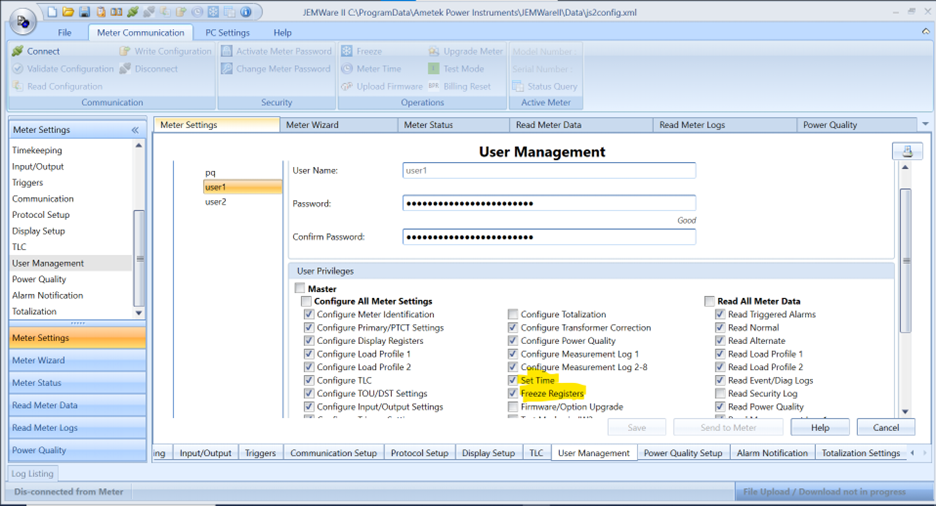The width and height of the screenshot is (936, 506).
Task: Open tab overflow dropdown beside Power Quality tab
Action: pos(925,124)
